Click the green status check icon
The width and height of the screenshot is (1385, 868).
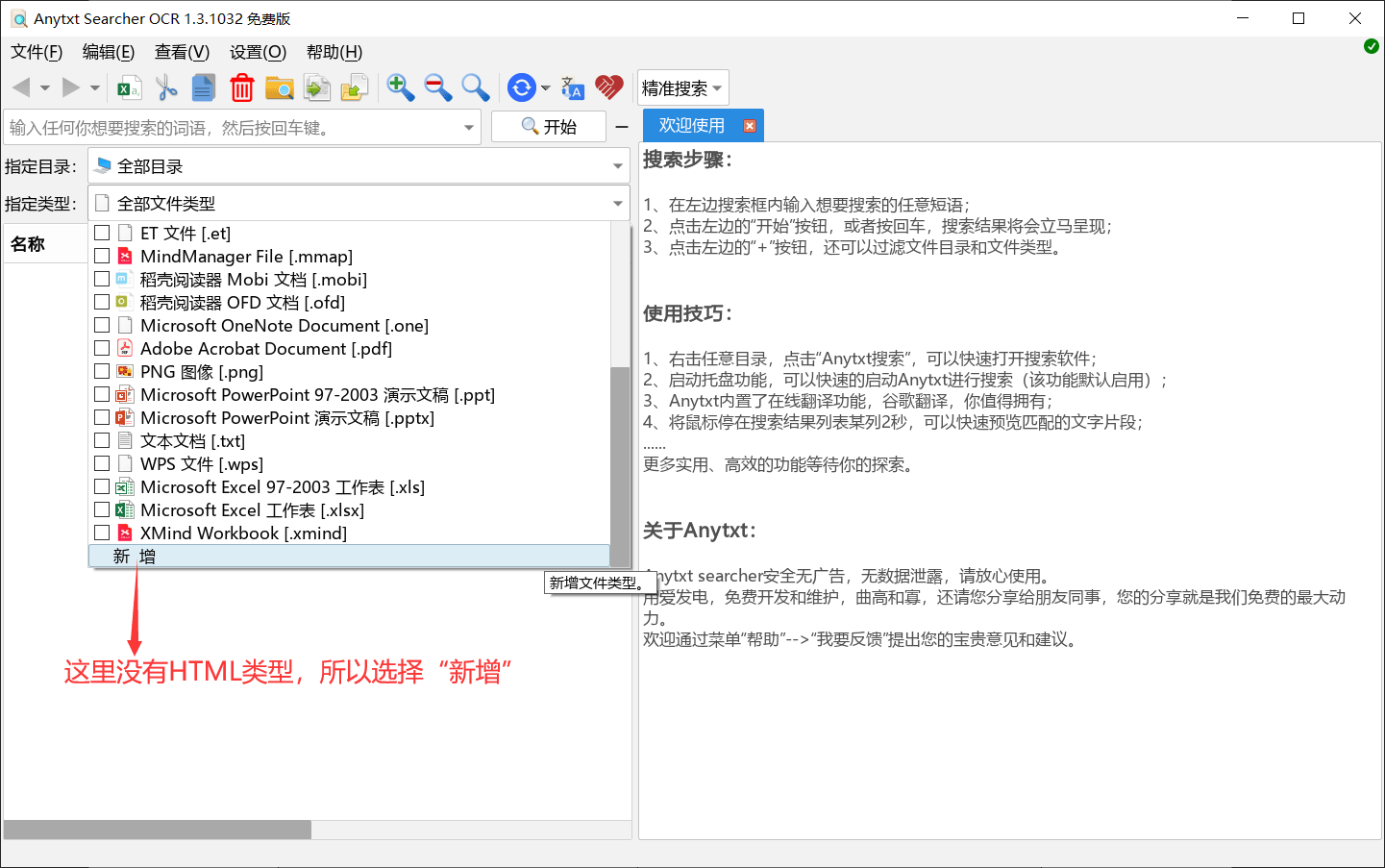[1372, 46]
